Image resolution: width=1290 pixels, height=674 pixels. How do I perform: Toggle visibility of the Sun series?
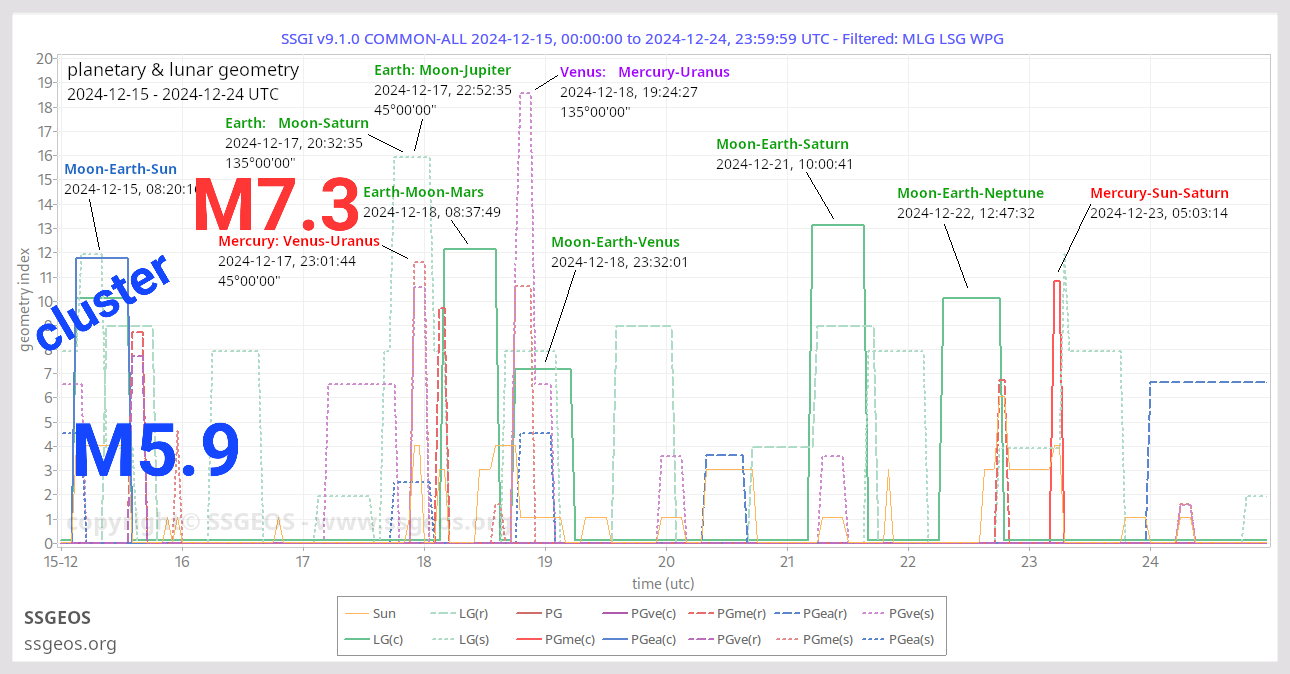coord(387,613)
